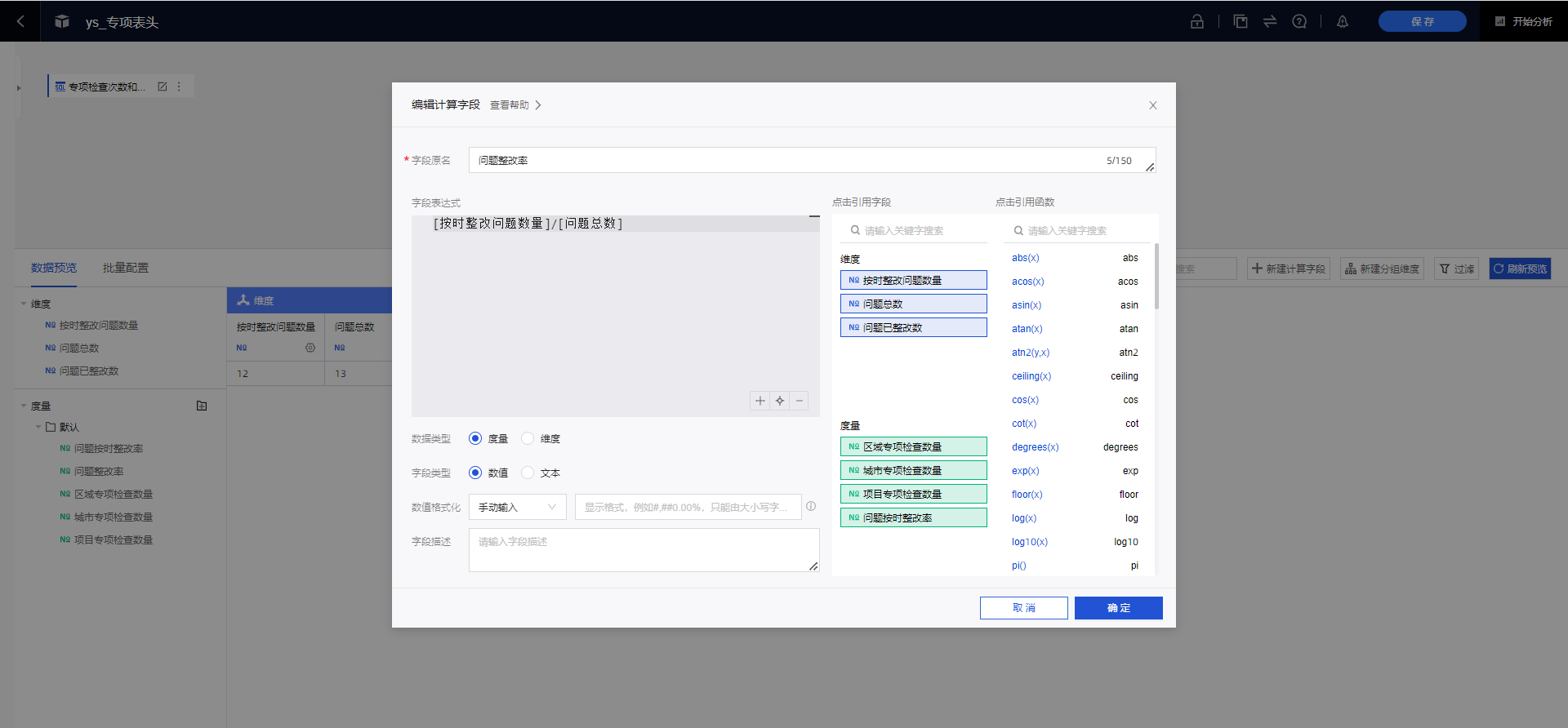1568x728 pixels.
Task: Click 取消 button
Action: pyautogui.click(x=1024, y=608)
